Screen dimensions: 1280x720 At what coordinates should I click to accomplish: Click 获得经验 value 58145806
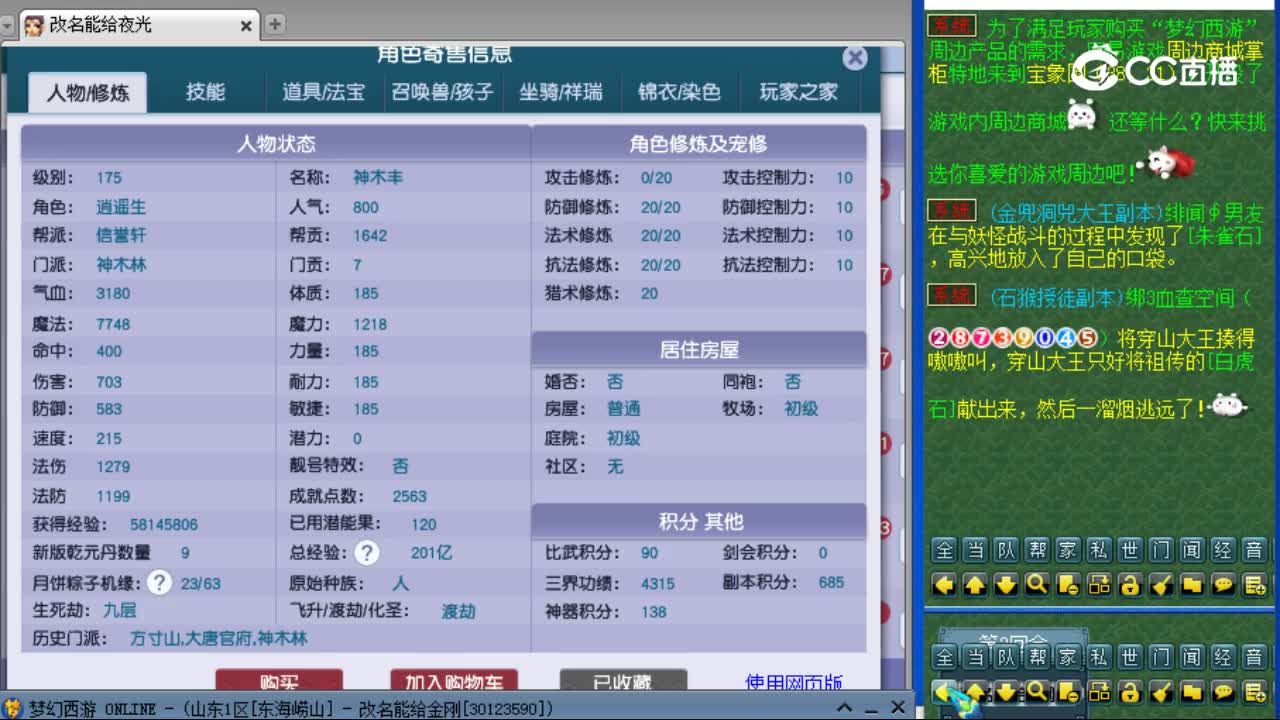tap(164, 524)
